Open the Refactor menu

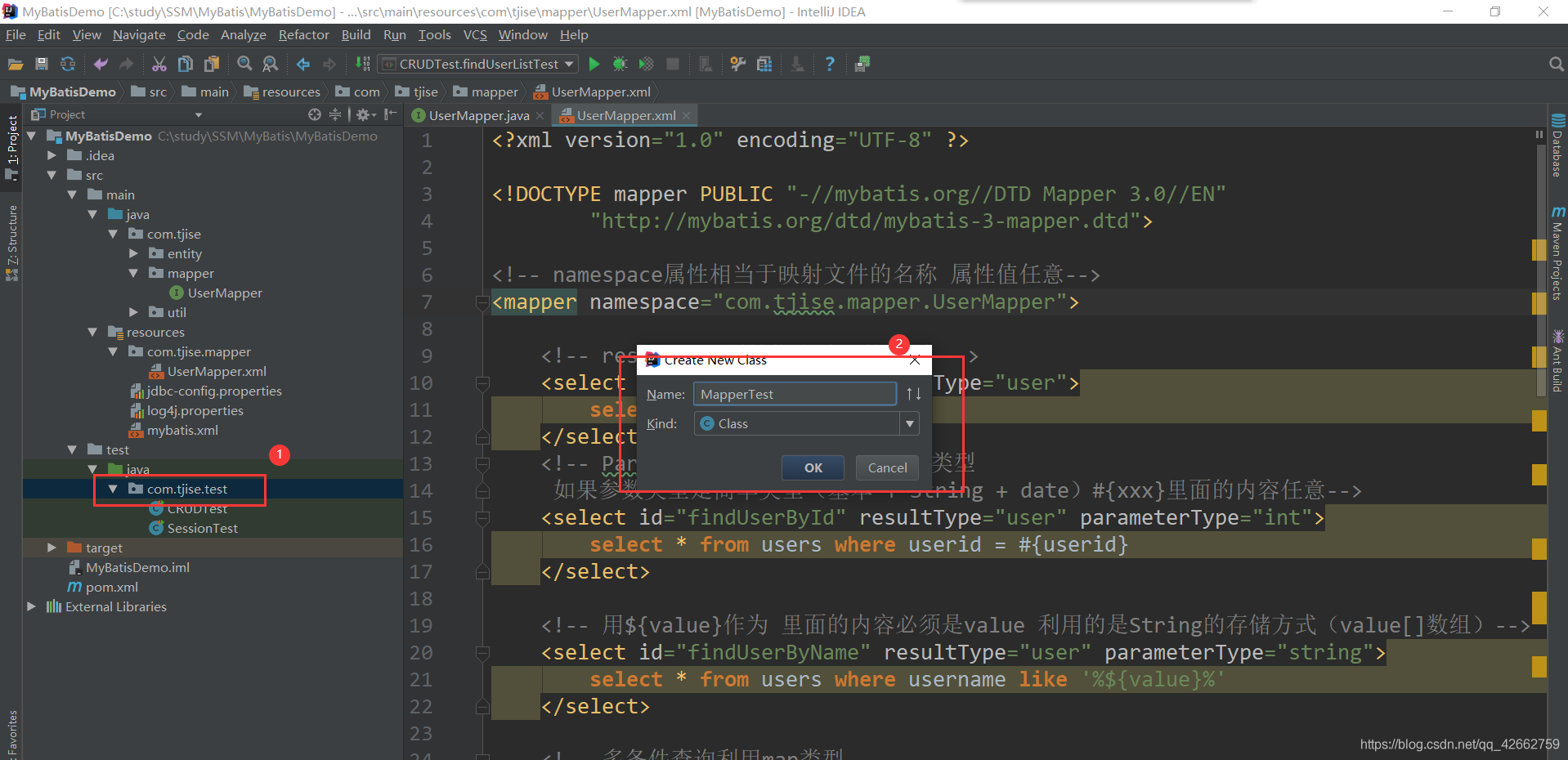(x=303, y=34)
